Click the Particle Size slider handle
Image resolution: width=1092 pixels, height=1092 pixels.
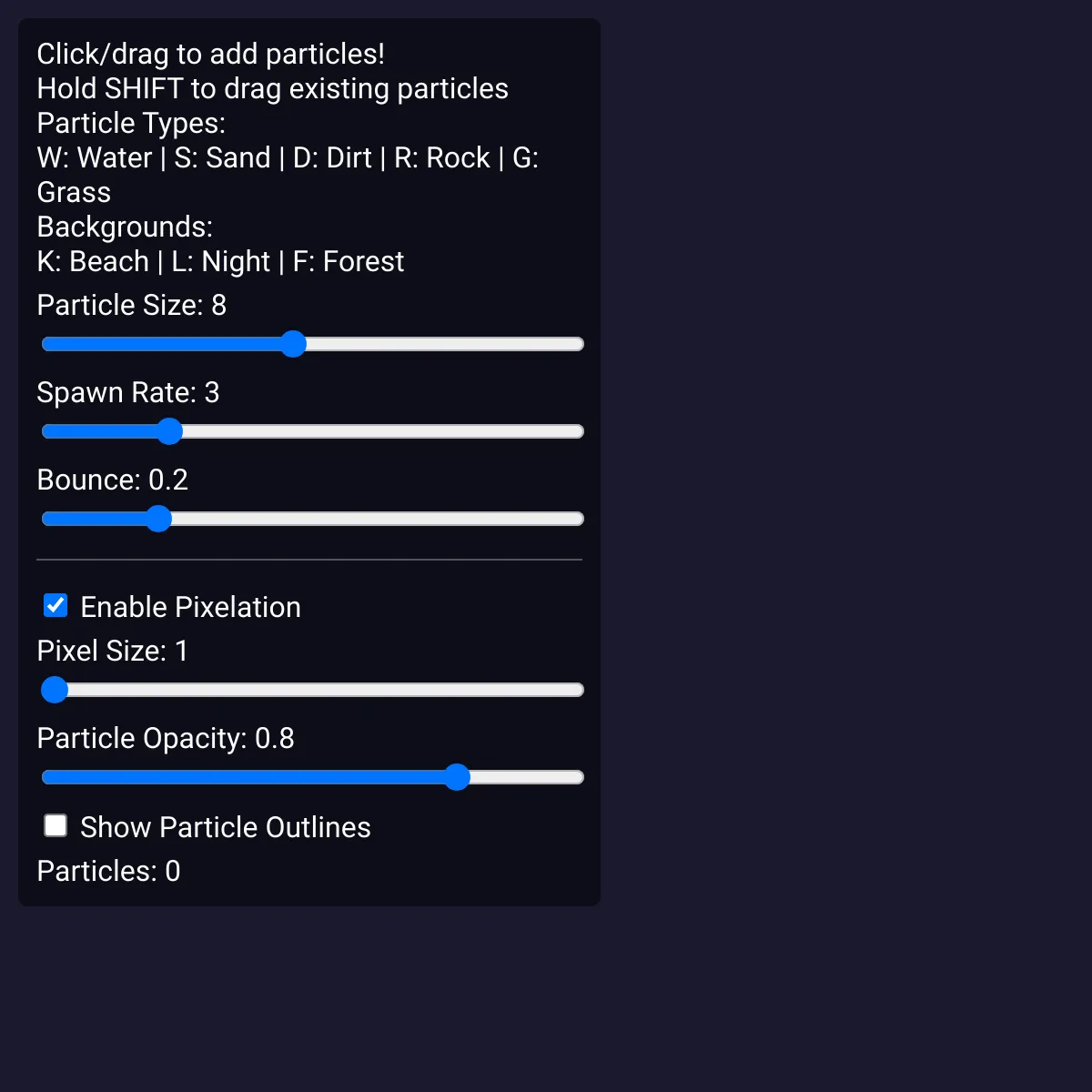coord(293,344)
